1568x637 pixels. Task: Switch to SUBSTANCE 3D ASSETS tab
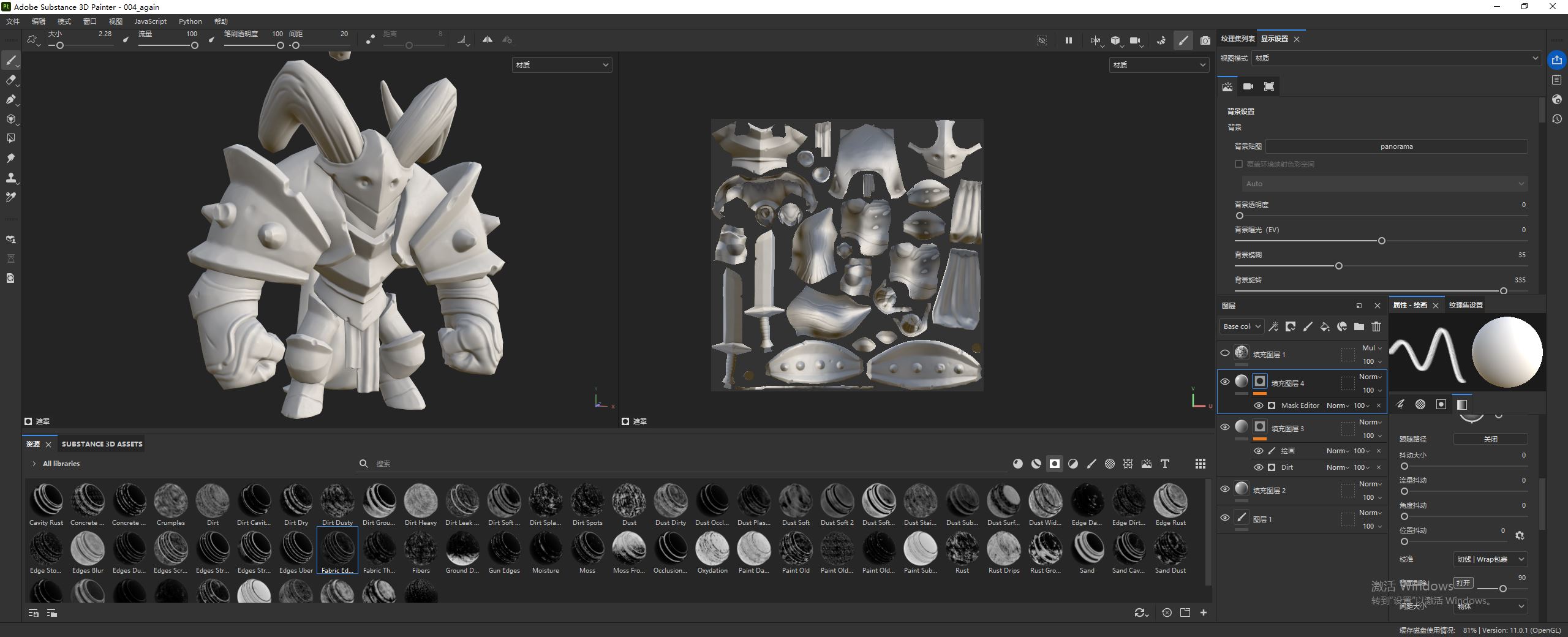coord(102,444)
